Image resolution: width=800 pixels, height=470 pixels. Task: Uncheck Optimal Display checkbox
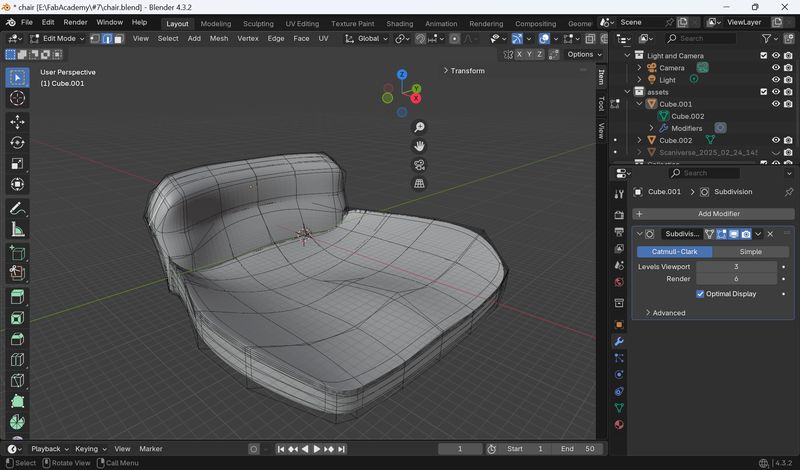[700, 294]
